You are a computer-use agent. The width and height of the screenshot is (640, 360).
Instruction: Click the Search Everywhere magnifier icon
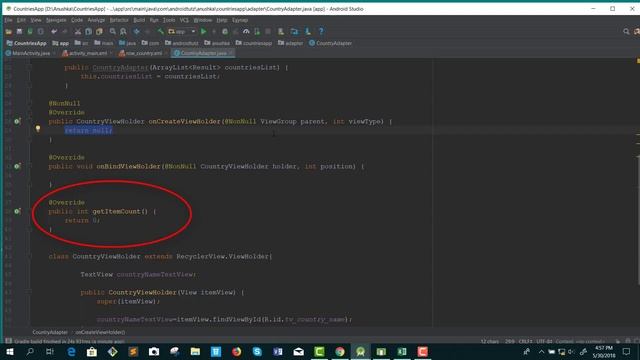(626, 31)
